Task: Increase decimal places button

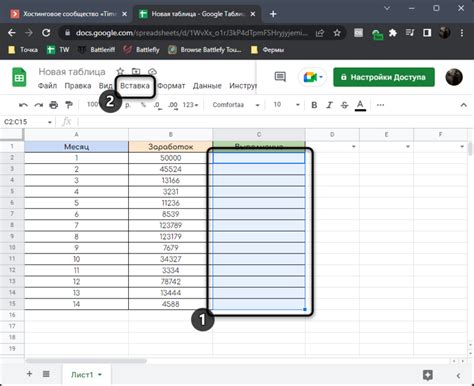Action: (173, 105)
